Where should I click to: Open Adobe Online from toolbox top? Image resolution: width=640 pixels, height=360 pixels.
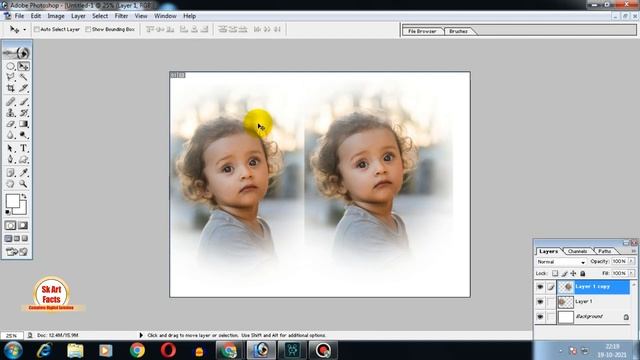pyautogui.click(x=17, y=53)
